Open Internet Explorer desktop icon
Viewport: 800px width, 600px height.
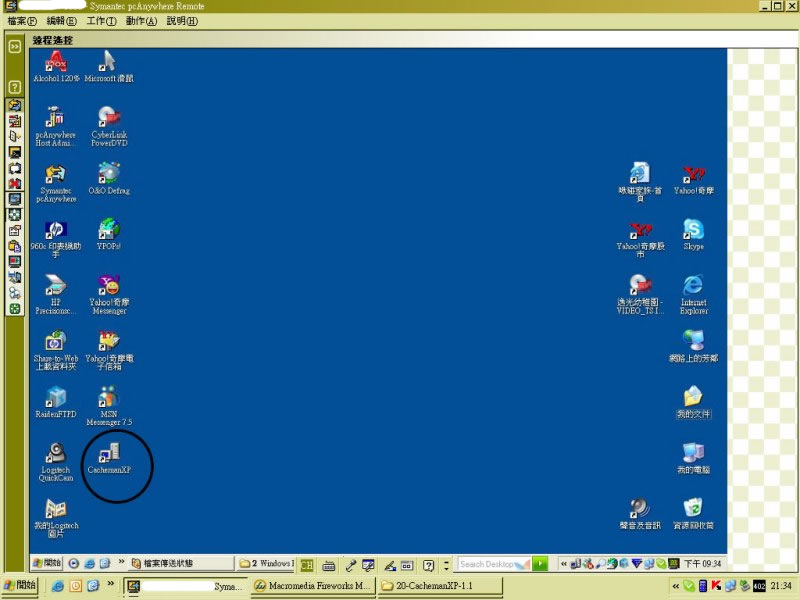[x=693, y=294]
